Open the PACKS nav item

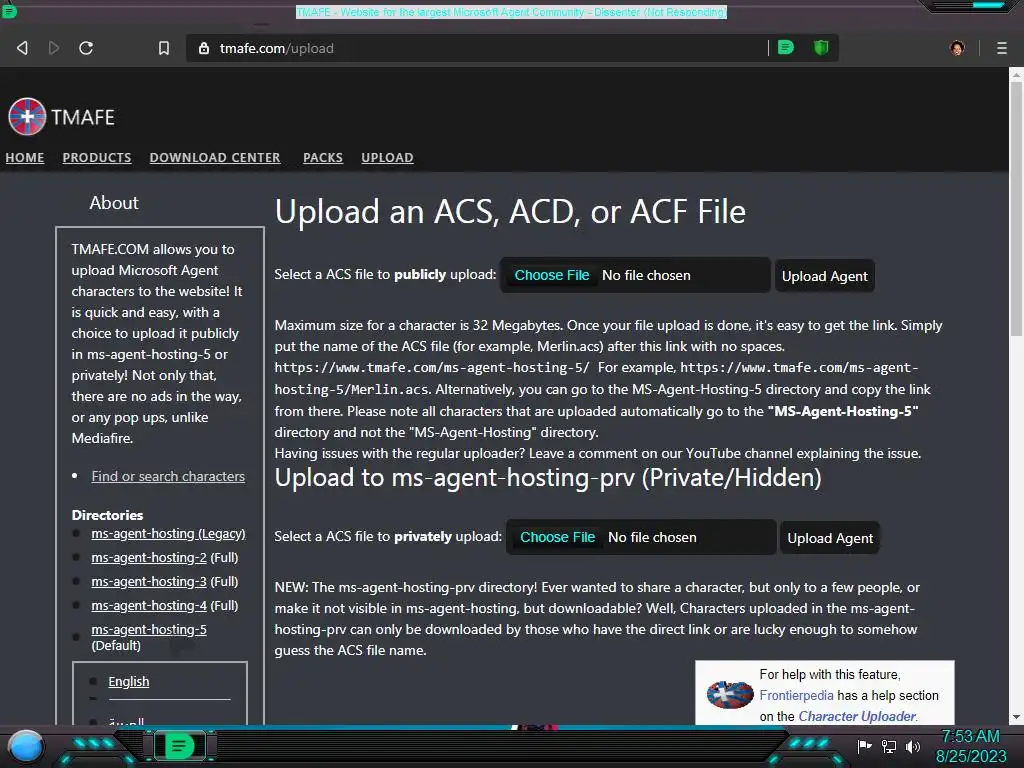click(323, 158)
